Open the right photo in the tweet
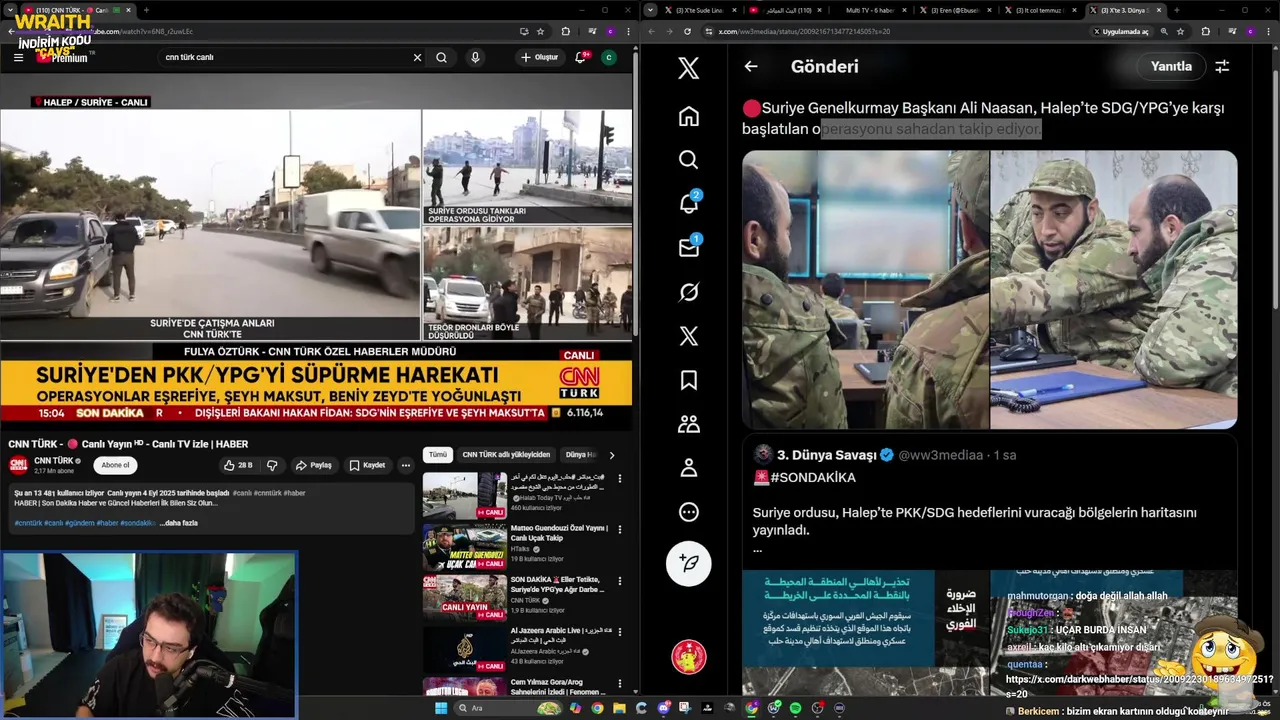This screenshot has width=1280, height=720. tap(1114, 290)
